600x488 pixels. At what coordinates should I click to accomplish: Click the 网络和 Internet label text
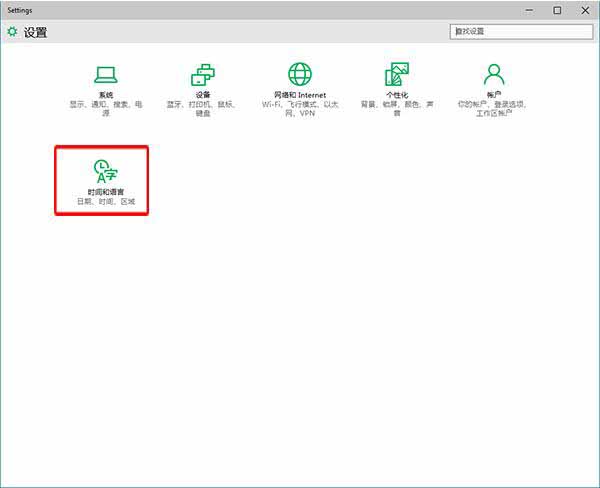[300, 95]
